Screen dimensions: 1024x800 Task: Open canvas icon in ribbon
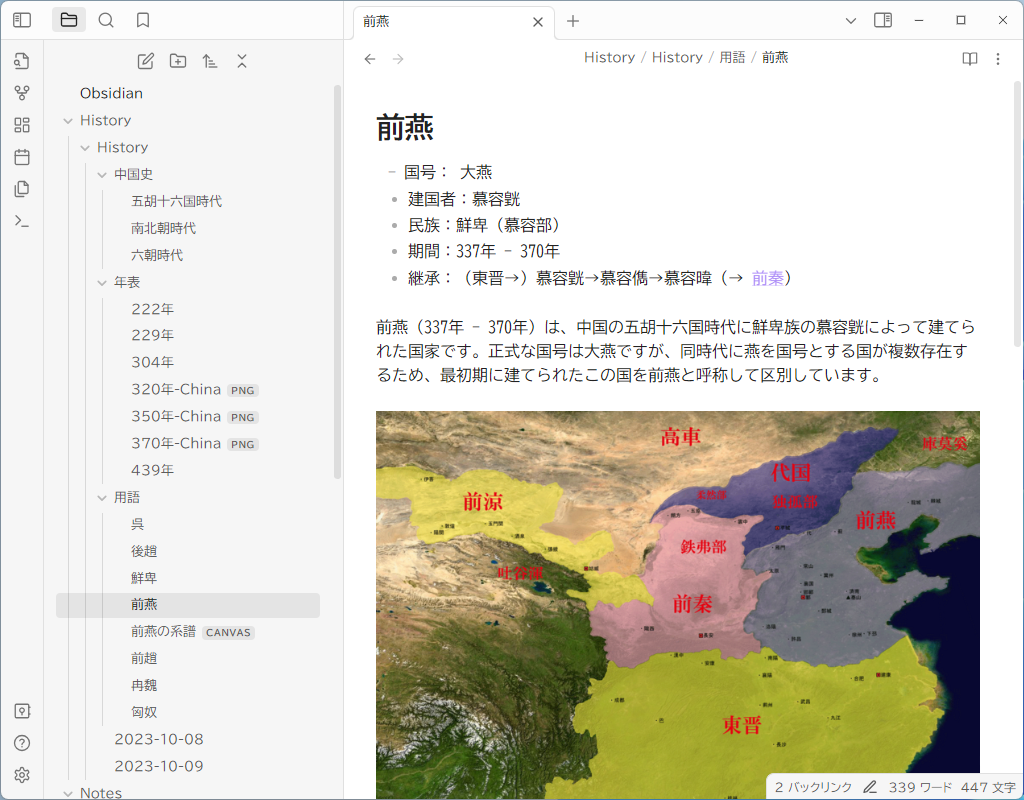pos(22,125)
